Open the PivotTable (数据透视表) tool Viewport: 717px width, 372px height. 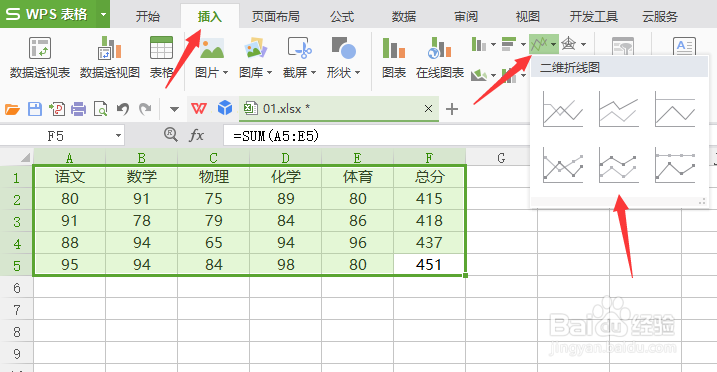point(40,58)
